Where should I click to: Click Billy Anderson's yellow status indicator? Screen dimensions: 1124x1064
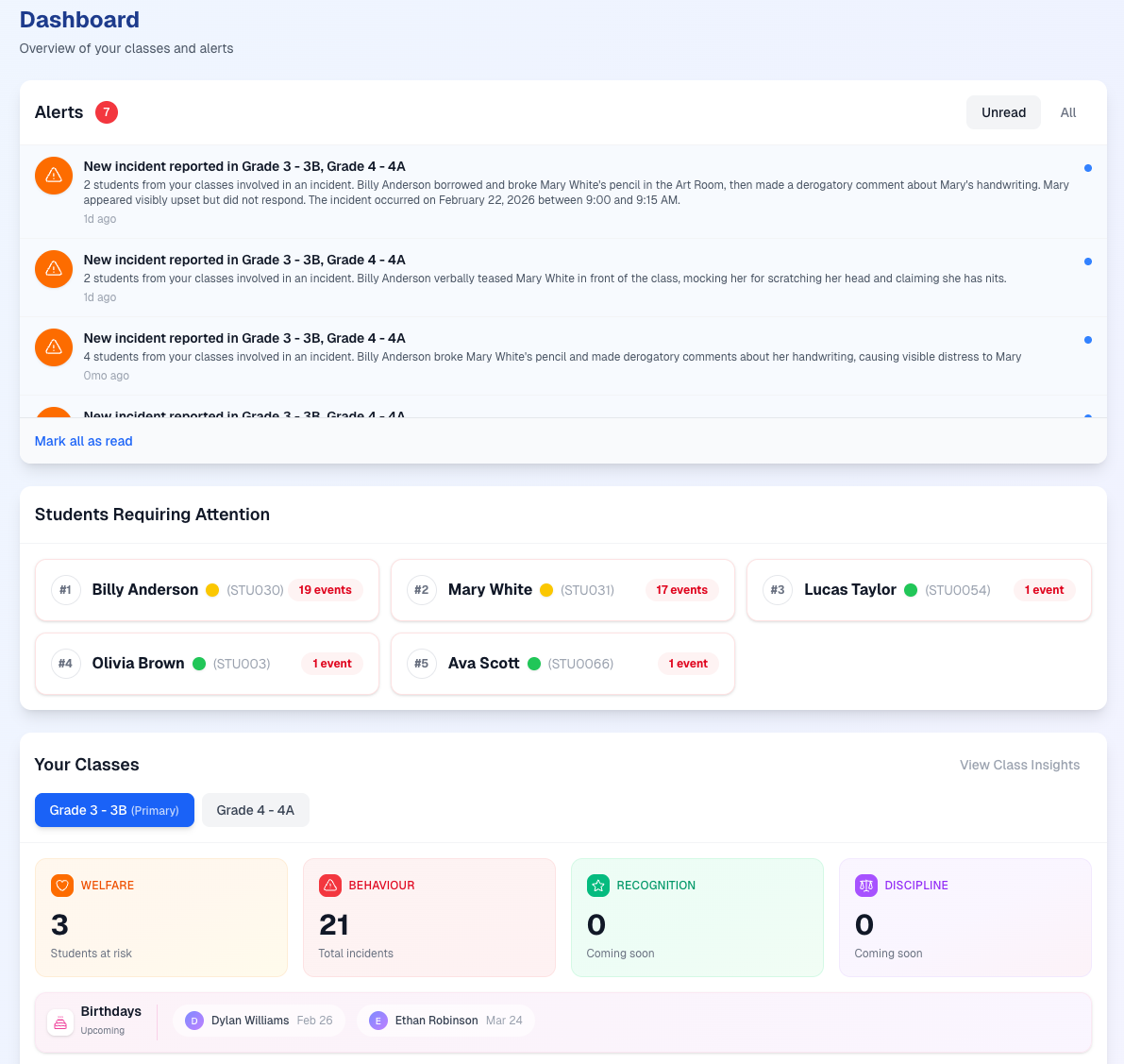click(212, 588)
